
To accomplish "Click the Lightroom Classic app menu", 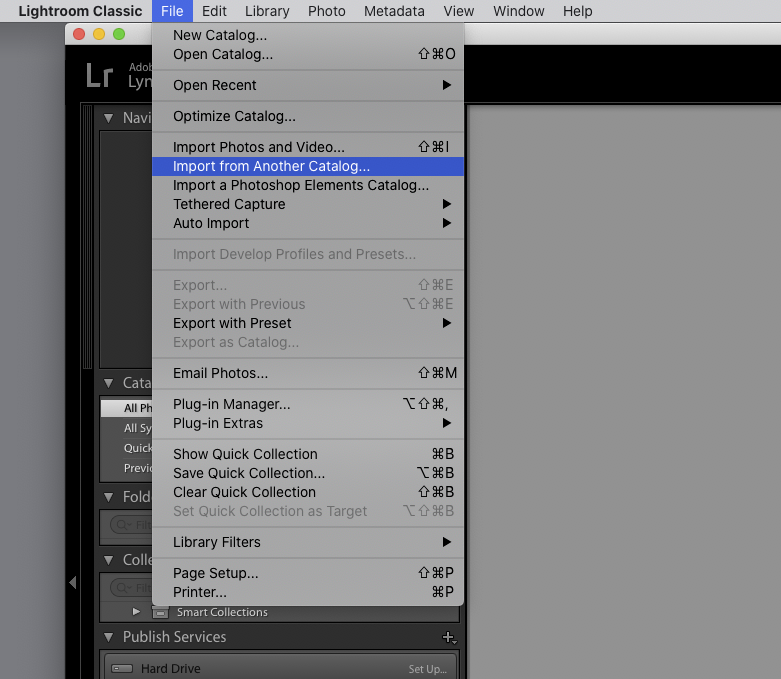I will coord(80,11).
